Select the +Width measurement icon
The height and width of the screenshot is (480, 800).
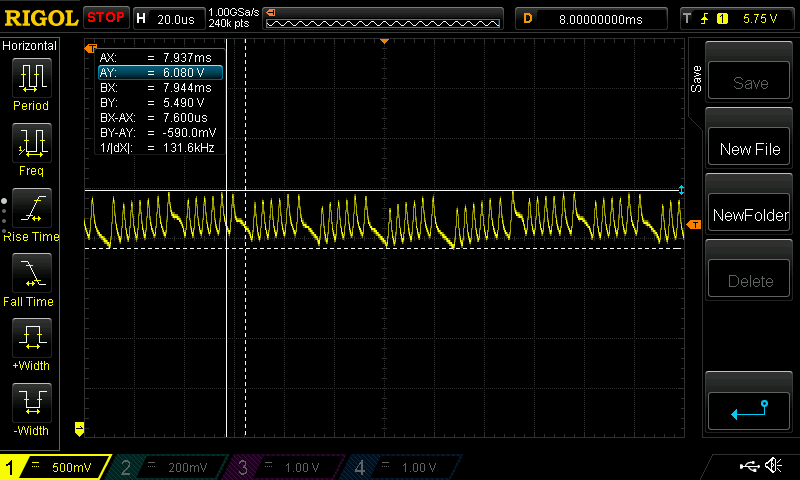click(x=32, y=337)
